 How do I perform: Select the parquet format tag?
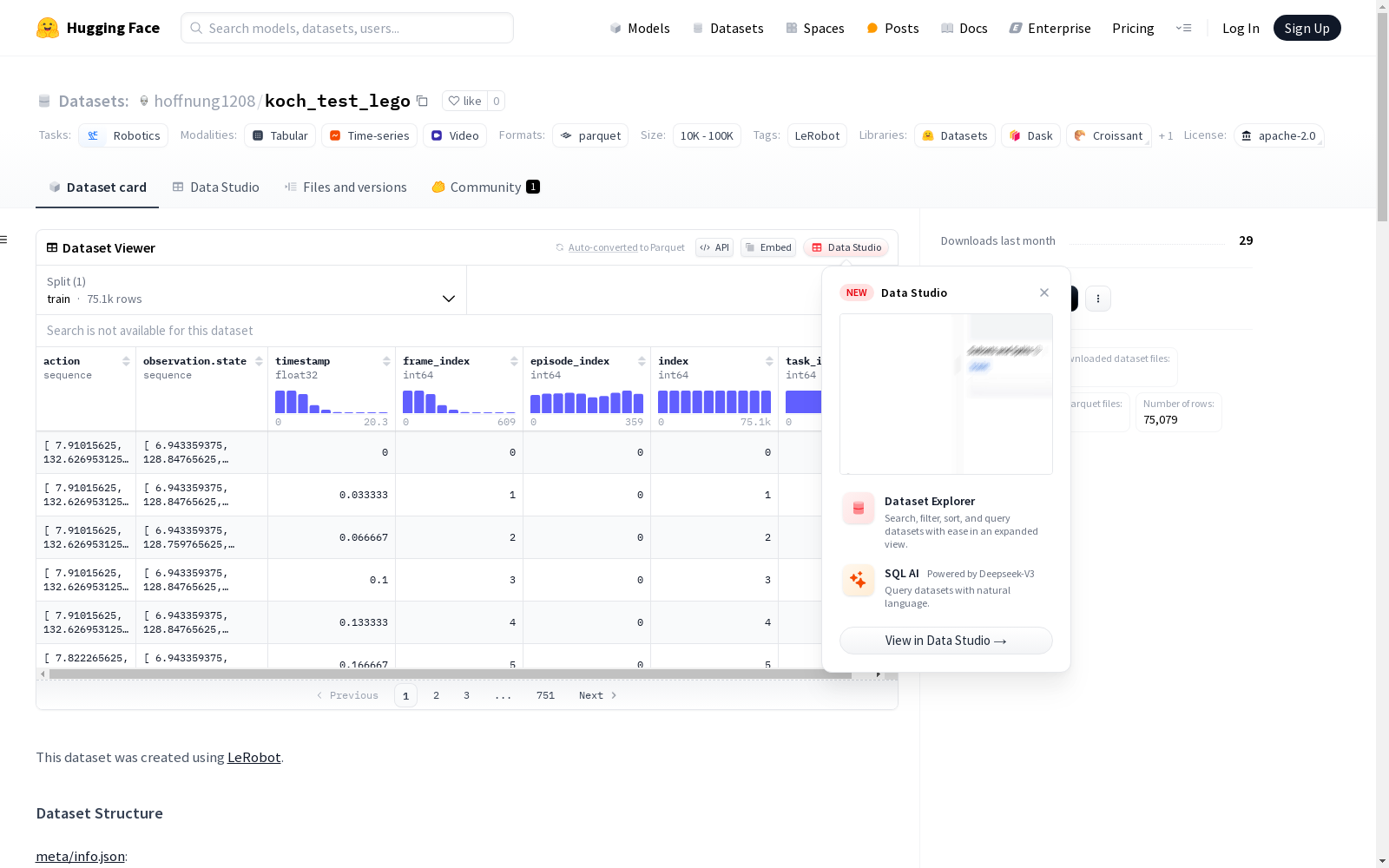590,135
